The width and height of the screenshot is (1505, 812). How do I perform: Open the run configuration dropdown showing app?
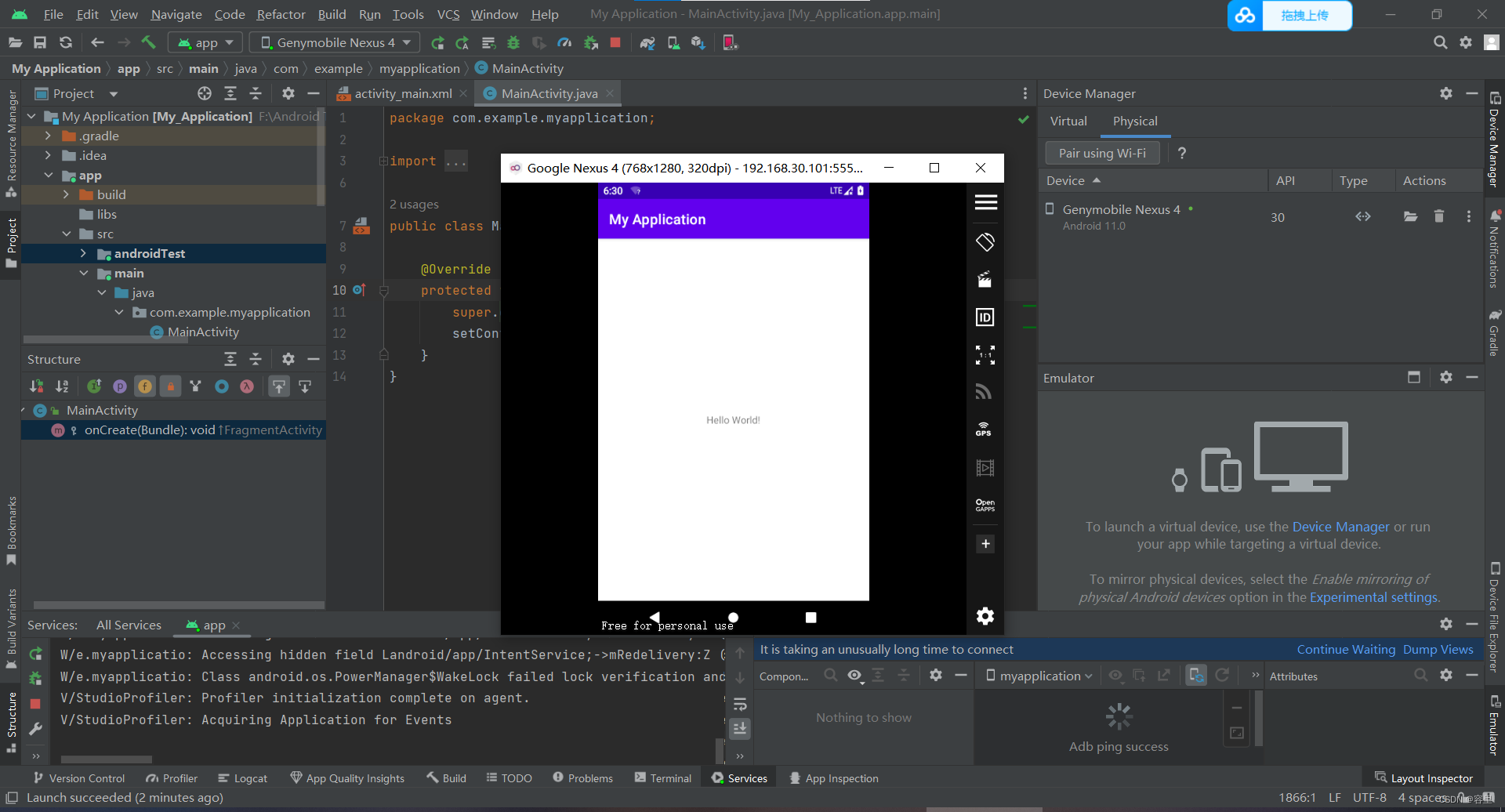click(x=205, y=42)
